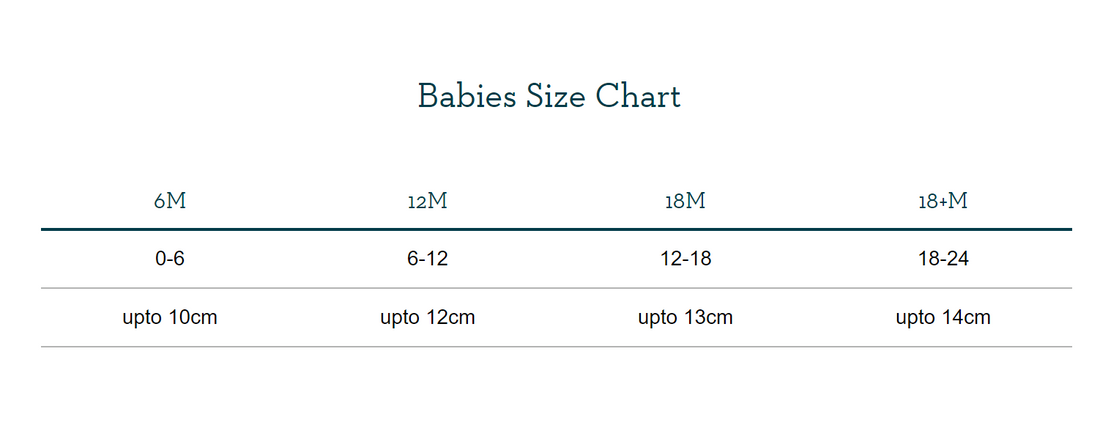Click the thin divider below the age row
The height and width of the screenshot is (442, 1100).
point(556,288)
